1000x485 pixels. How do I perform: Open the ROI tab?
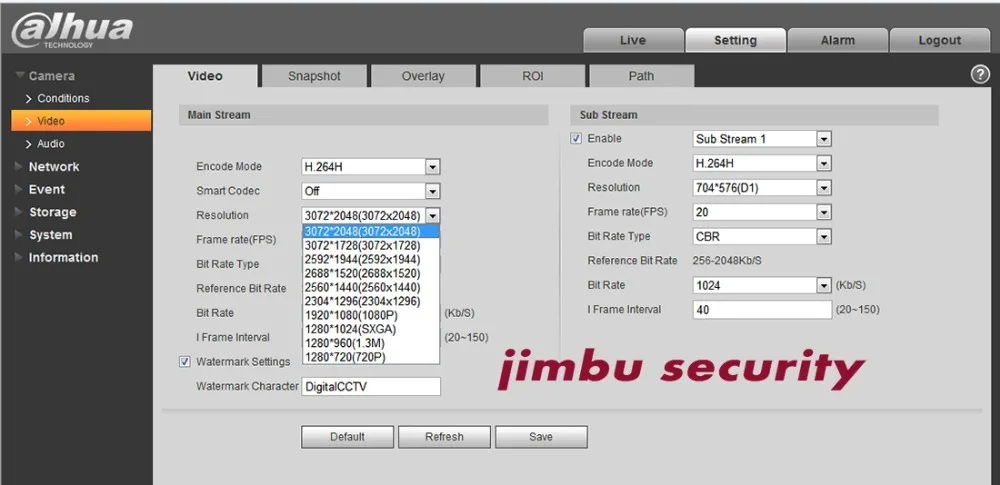pyautogui.click(x=533, y=76)
